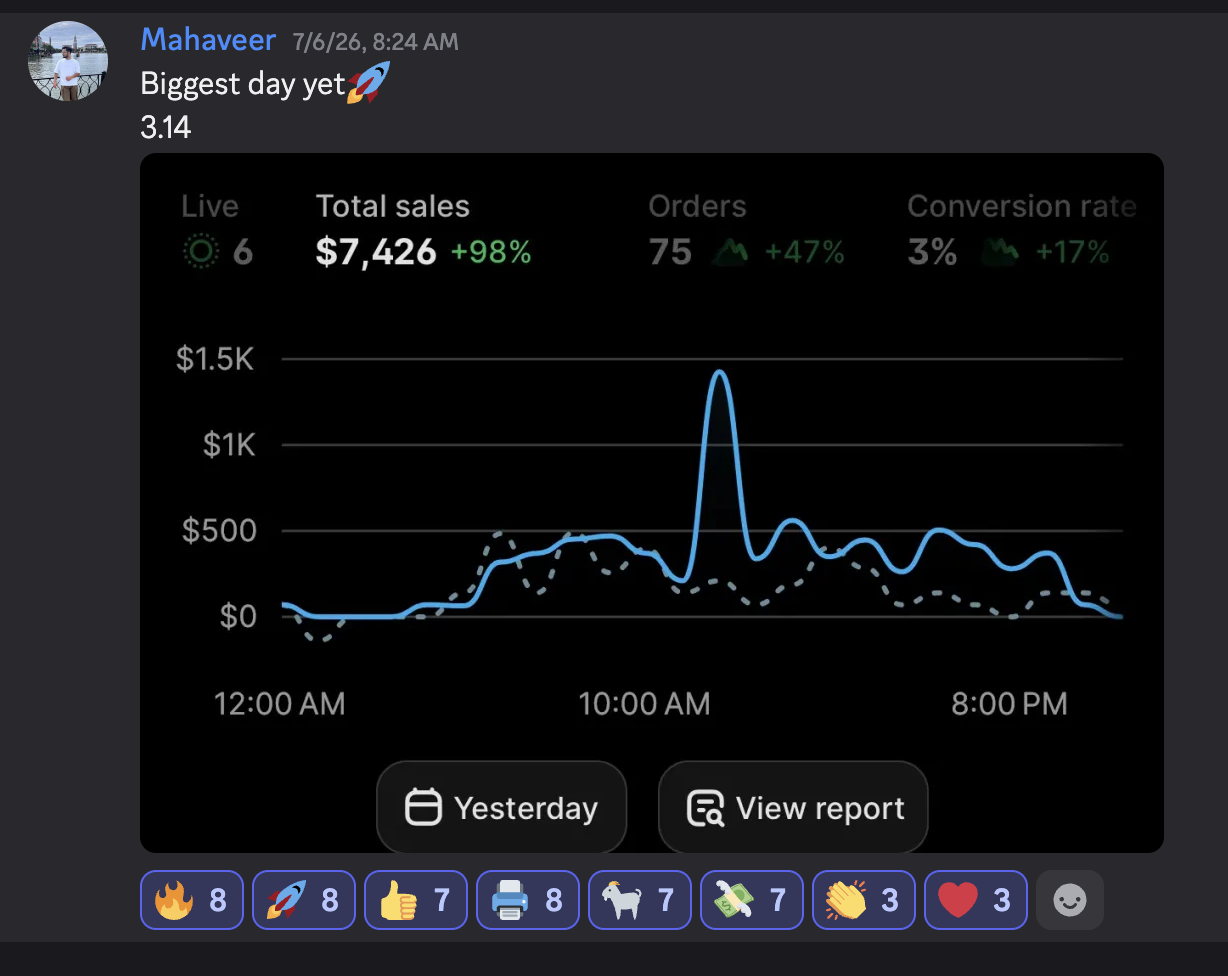This screenshot has width=1228, height=976.
Task: Click the message timestamp 7/6/26, 8:24 AM
Action: (375, 42)
